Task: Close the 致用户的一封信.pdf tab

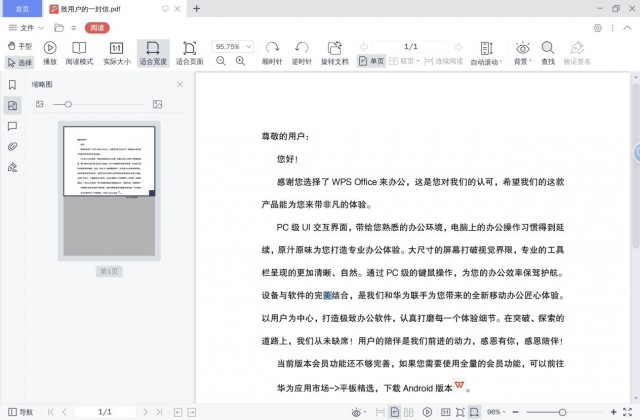Action: (178, 9)
